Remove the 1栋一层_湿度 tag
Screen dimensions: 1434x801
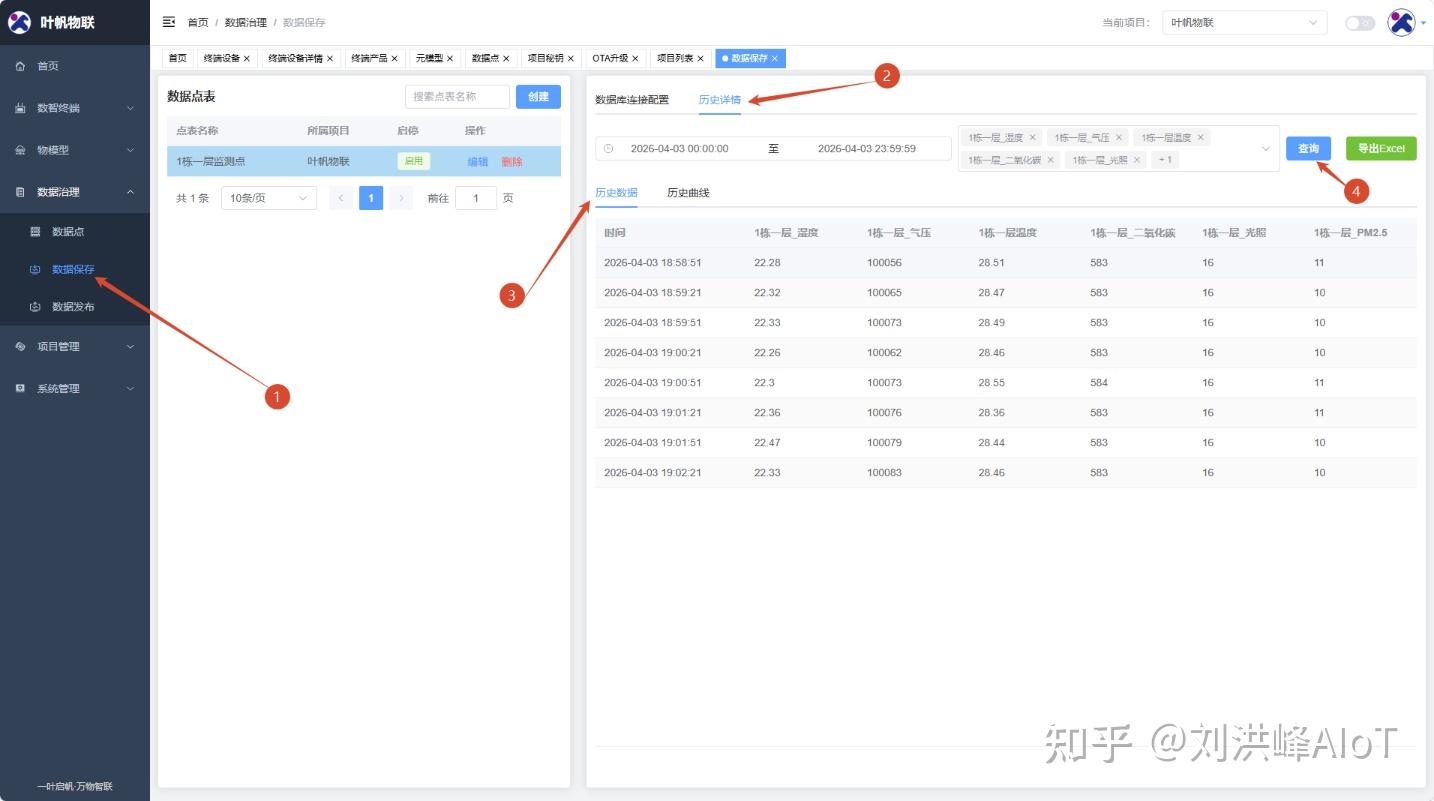[1033, 138]
